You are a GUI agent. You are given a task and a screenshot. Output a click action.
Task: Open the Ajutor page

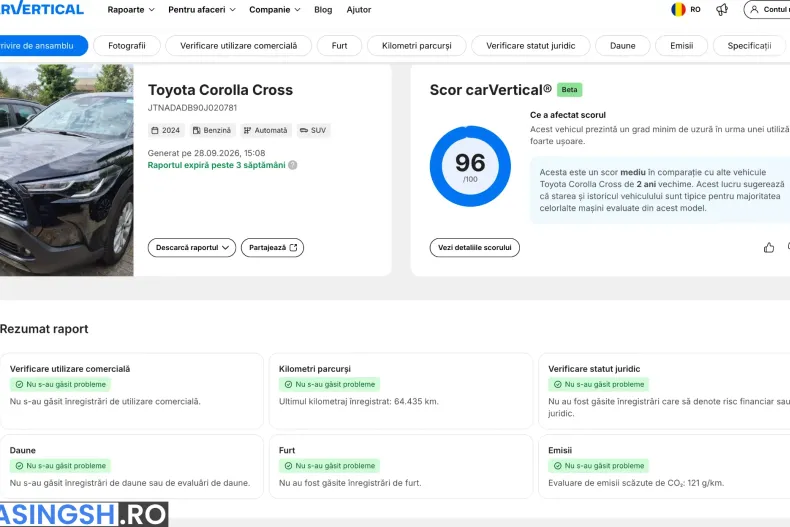click(x=359, y=10)
